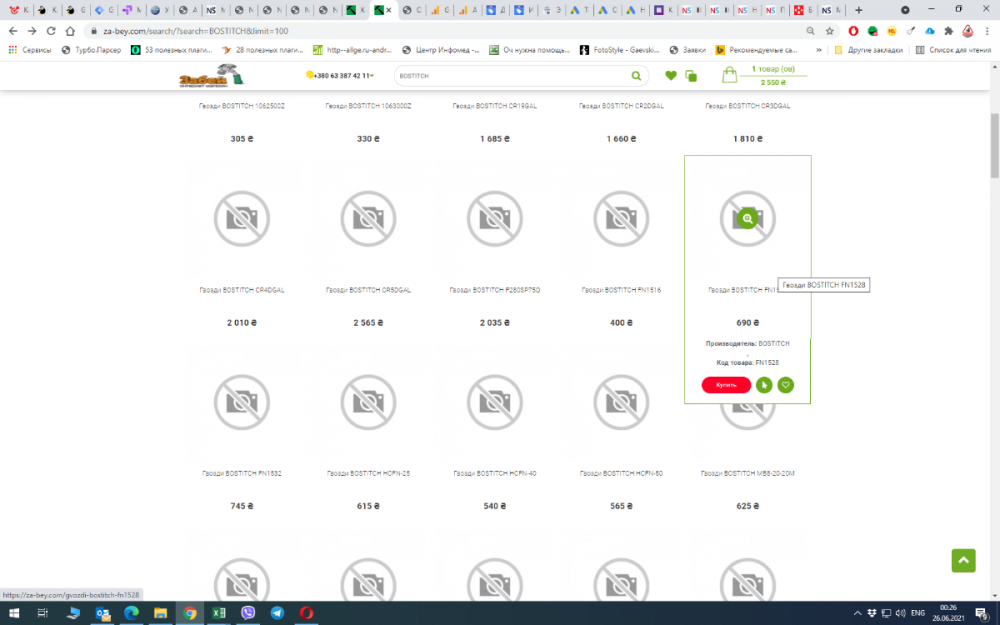
Task: Open the Chrome extensions puzzle icon
Action: (x=948, y=31)
